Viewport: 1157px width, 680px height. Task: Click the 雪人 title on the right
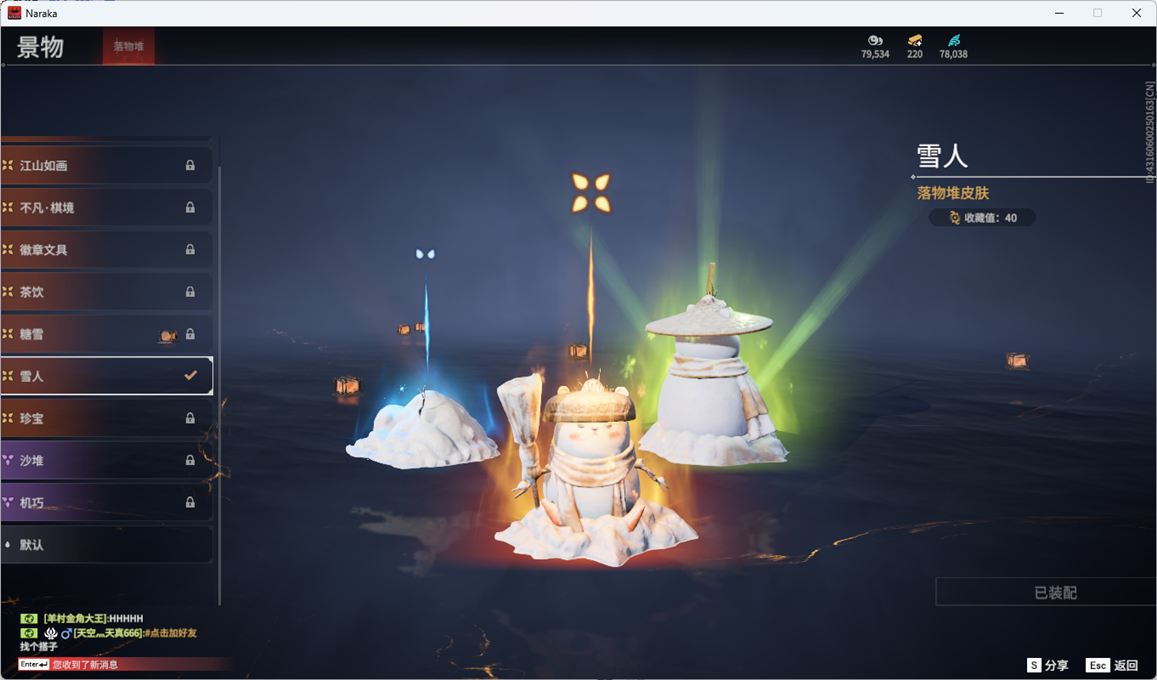[x=942, y=156]
